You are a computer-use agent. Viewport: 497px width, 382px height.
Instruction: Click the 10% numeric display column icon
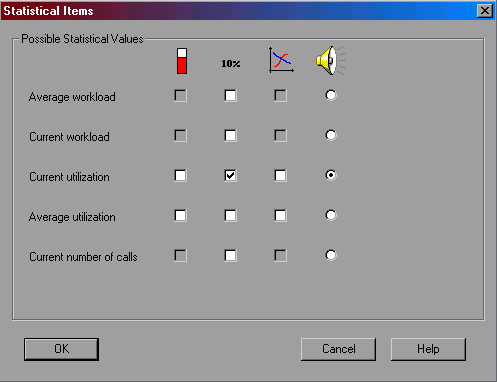coord(231,63)
